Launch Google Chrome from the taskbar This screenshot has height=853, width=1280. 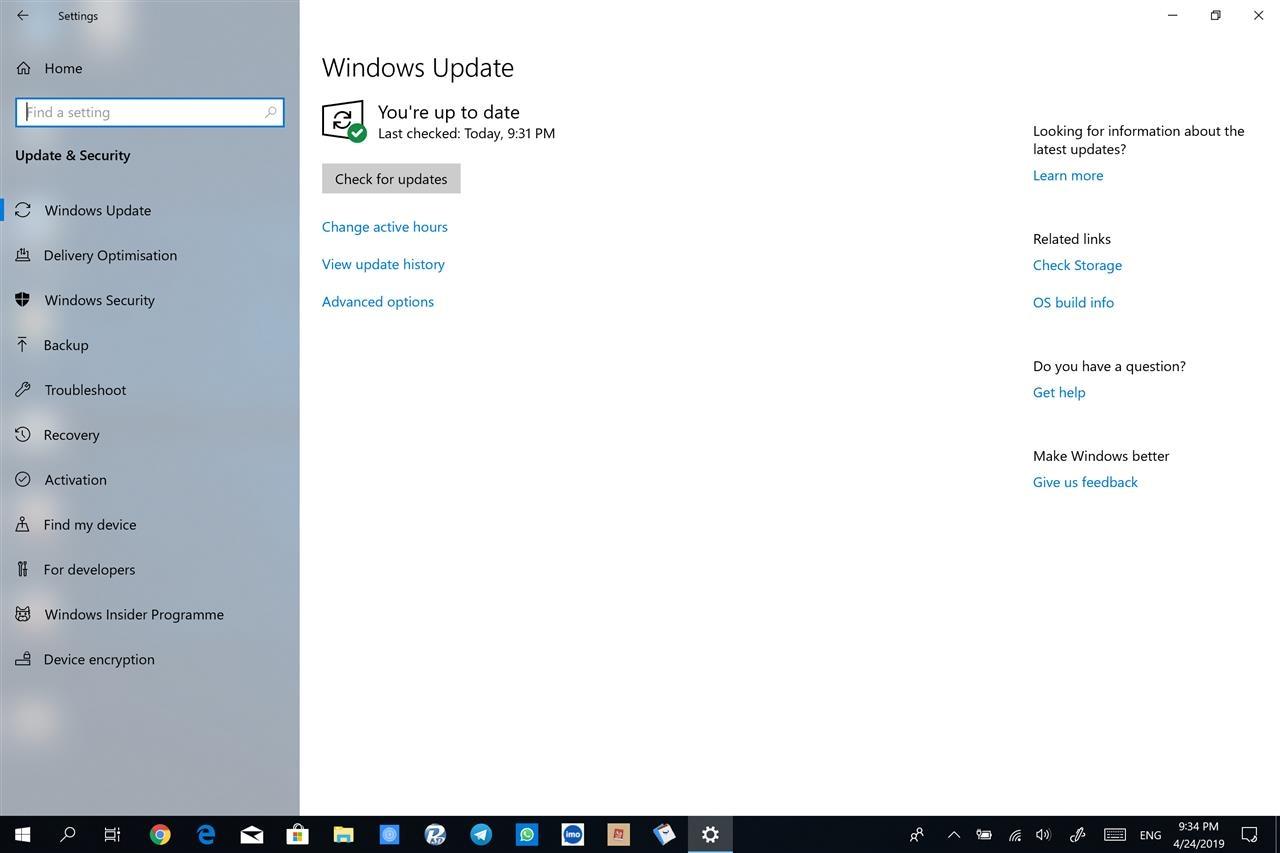[160, 834]
